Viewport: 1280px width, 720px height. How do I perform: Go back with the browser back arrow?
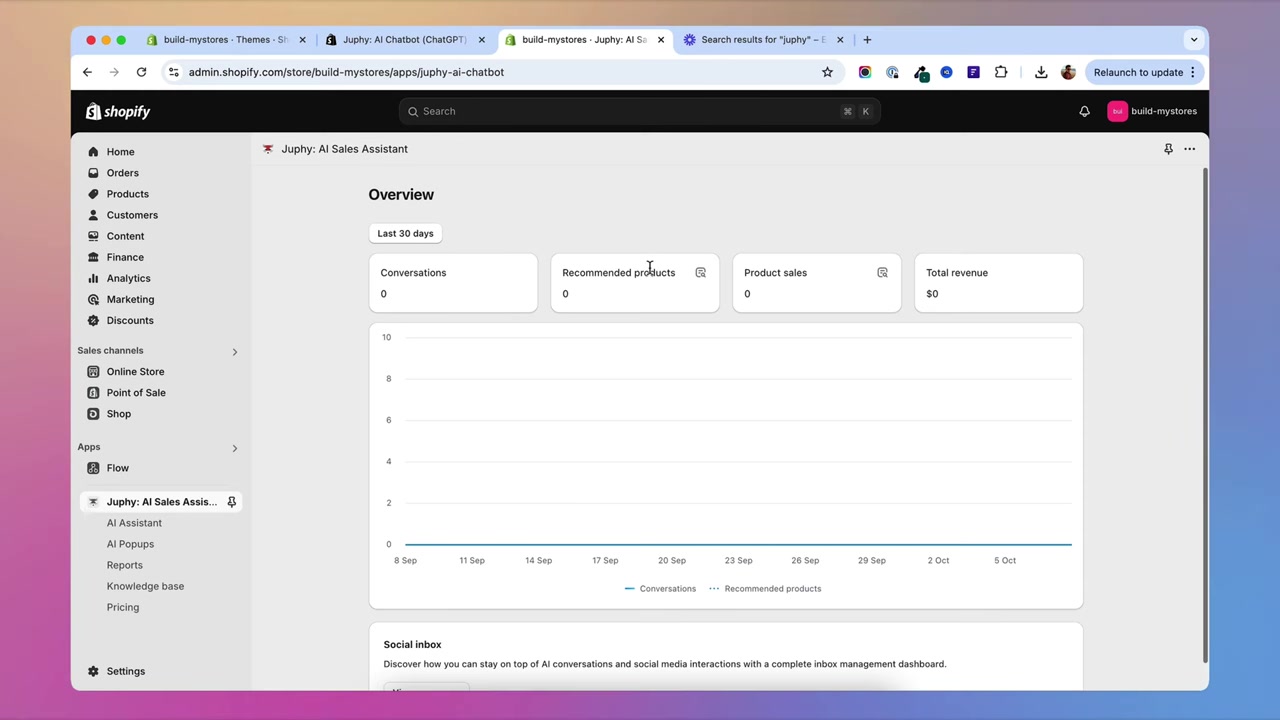87,72
